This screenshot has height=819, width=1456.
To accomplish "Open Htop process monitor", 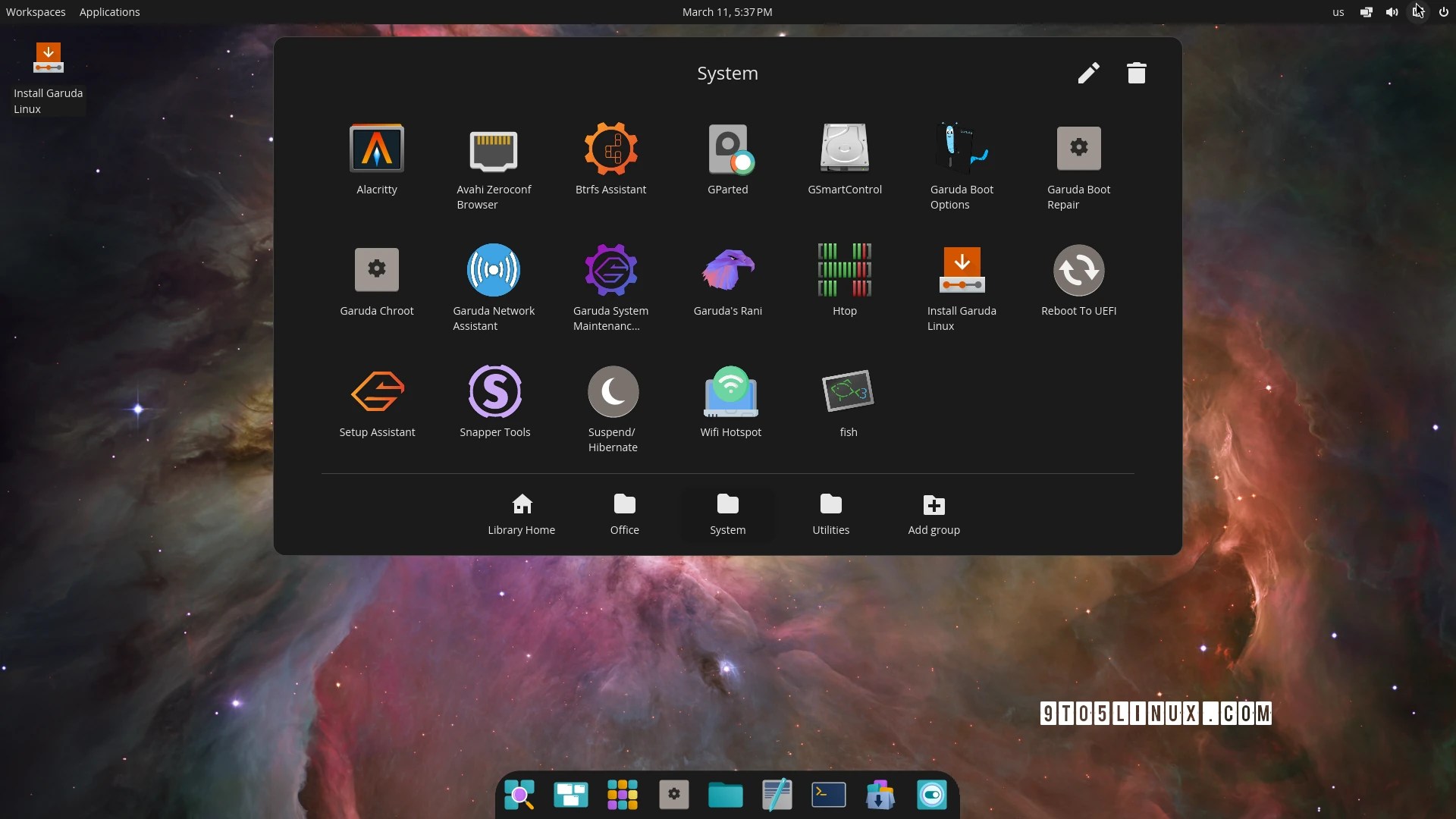I will (x=845, y=271).
